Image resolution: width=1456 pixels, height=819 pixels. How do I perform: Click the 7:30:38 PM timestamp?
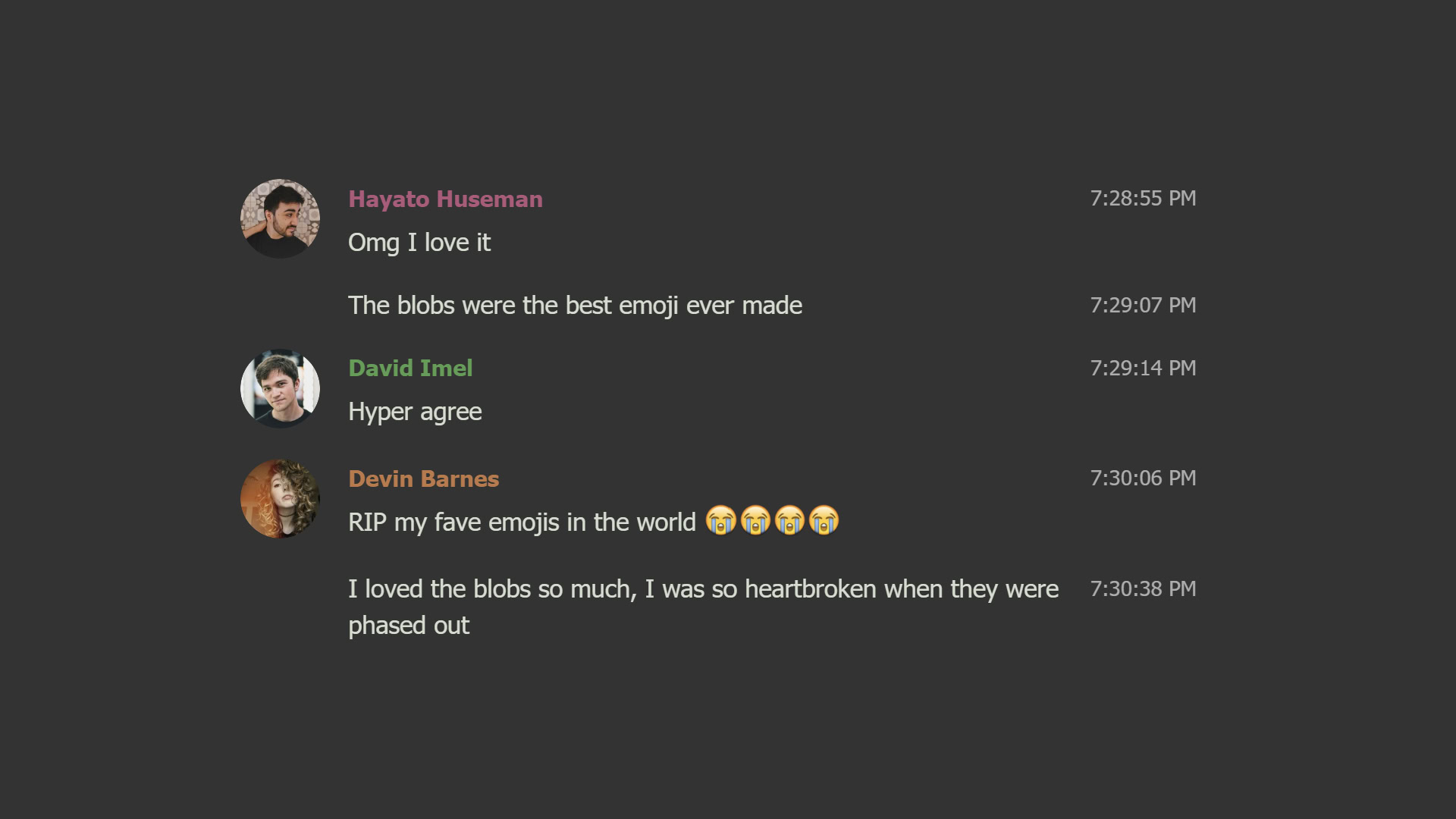point(1142,588)
